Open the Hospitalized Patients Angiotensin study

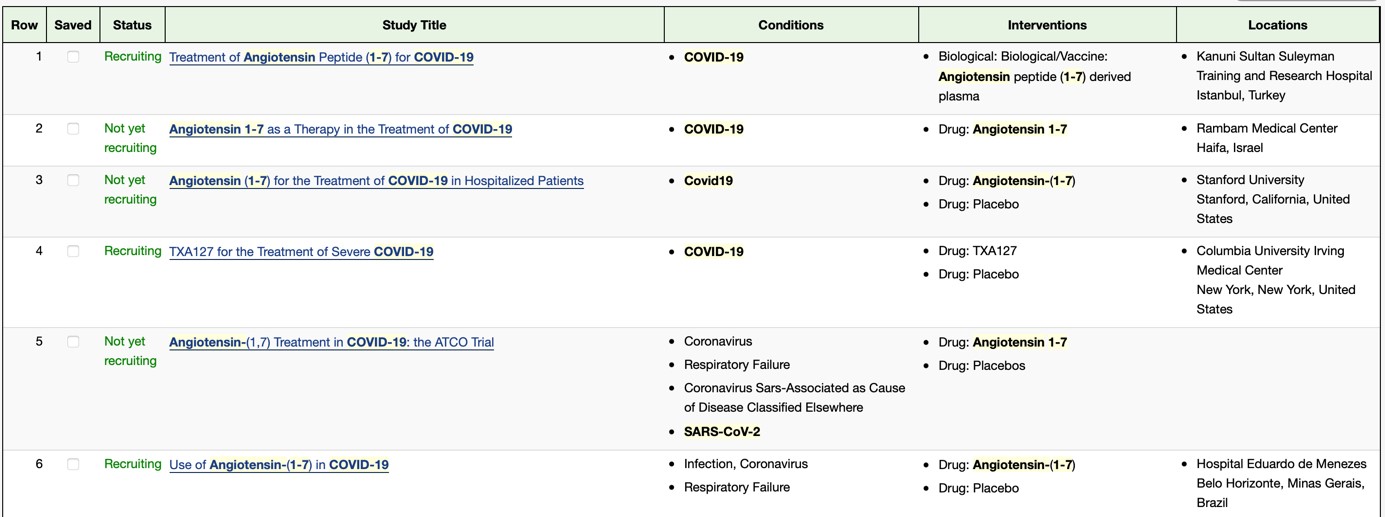(x=376, y=181)
